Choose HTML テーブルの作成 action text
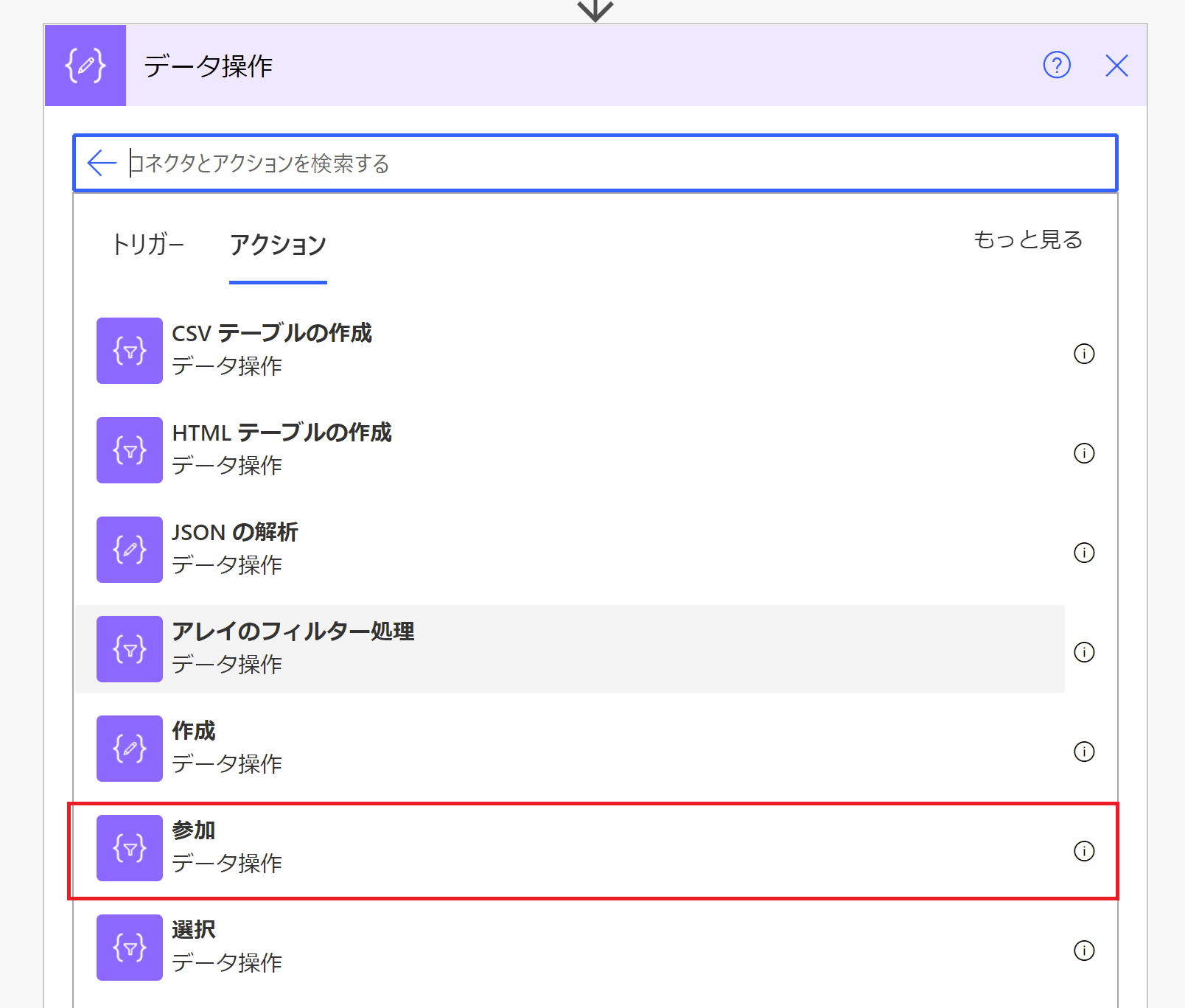 tap(282, 433)
